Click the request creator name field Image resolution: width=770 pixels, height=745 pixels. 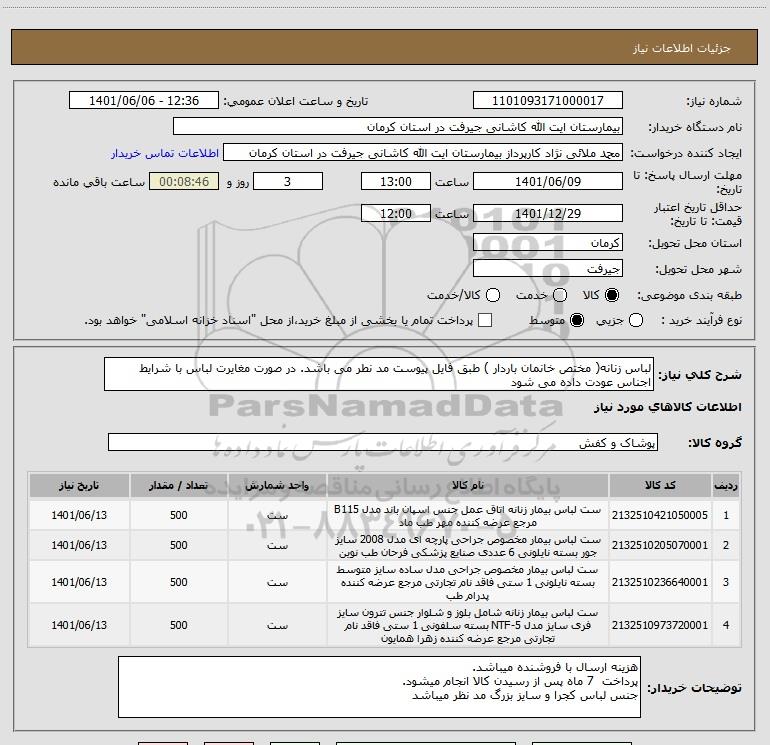coord(423,153)
